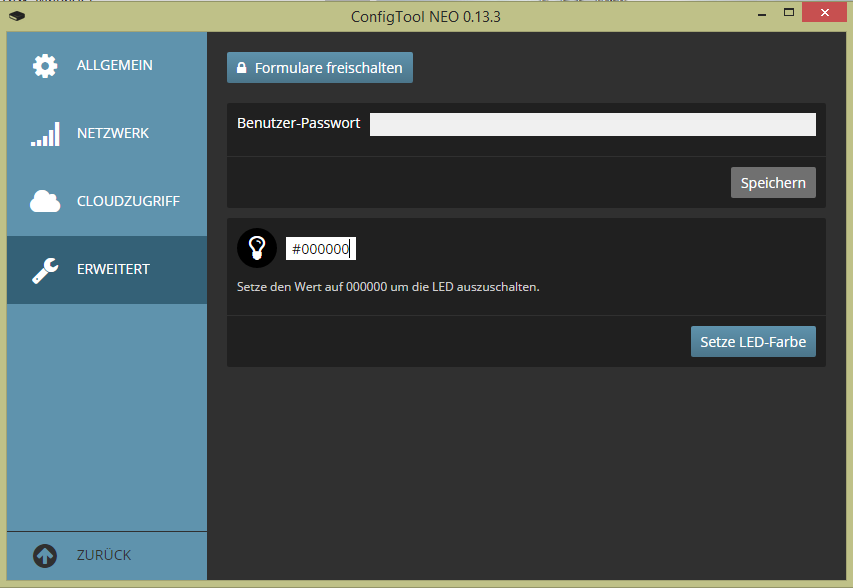Click the lock icon on Formulare freischalten

(x=241, y=69)
